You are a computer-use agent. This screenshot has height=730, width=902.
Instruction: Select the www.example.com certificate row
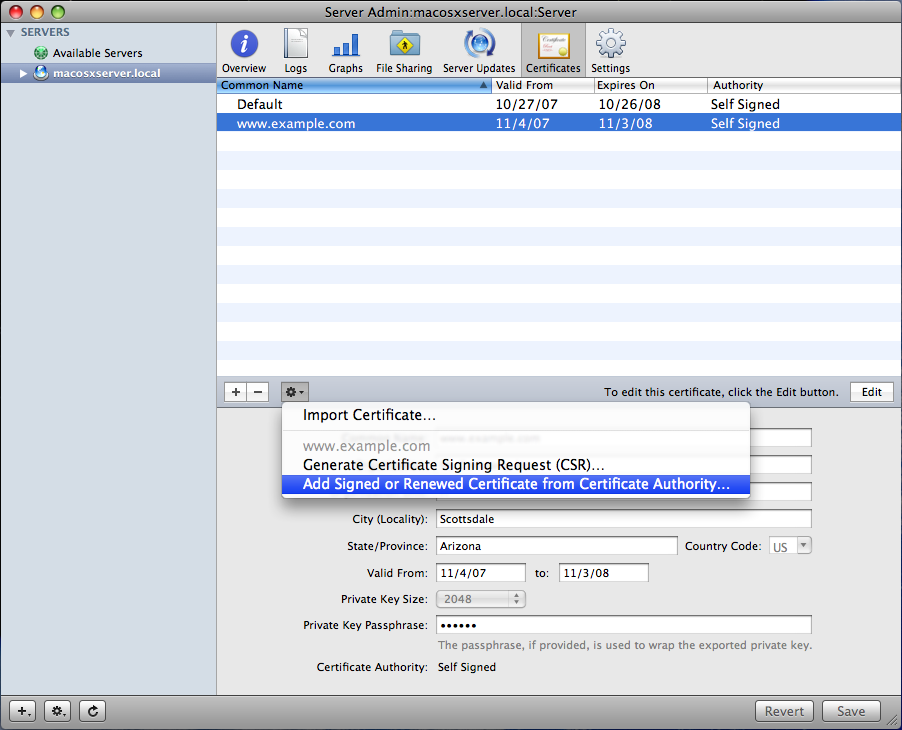(x=559, y=123)
